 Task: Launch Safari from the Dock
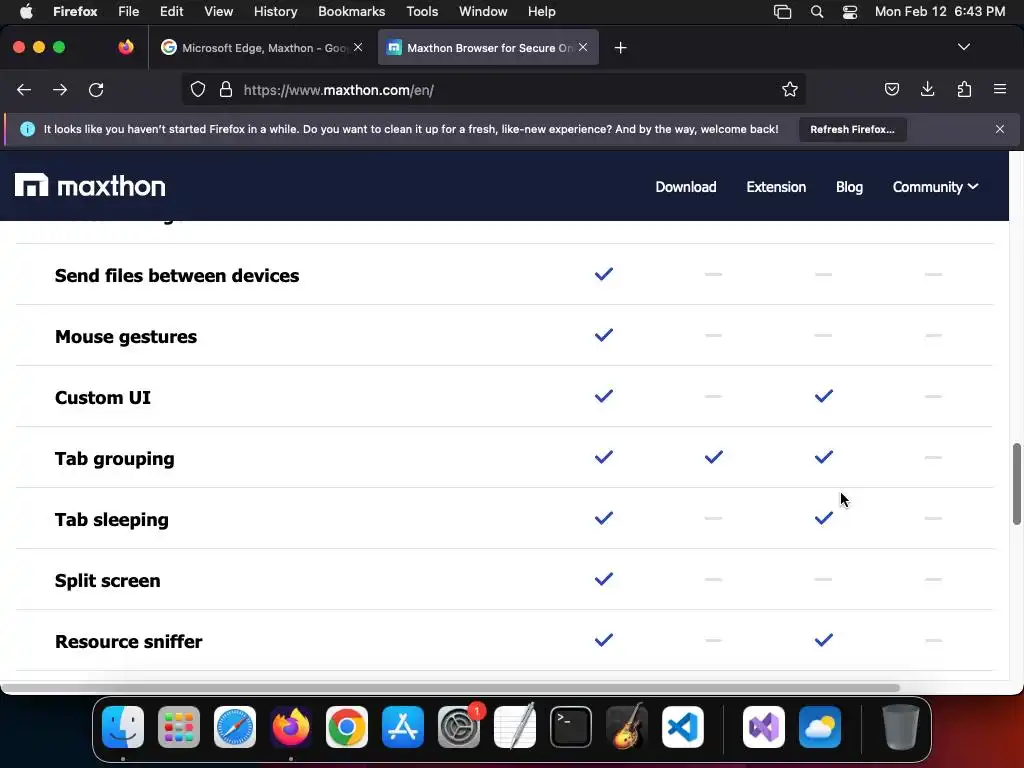click(235, 727)
